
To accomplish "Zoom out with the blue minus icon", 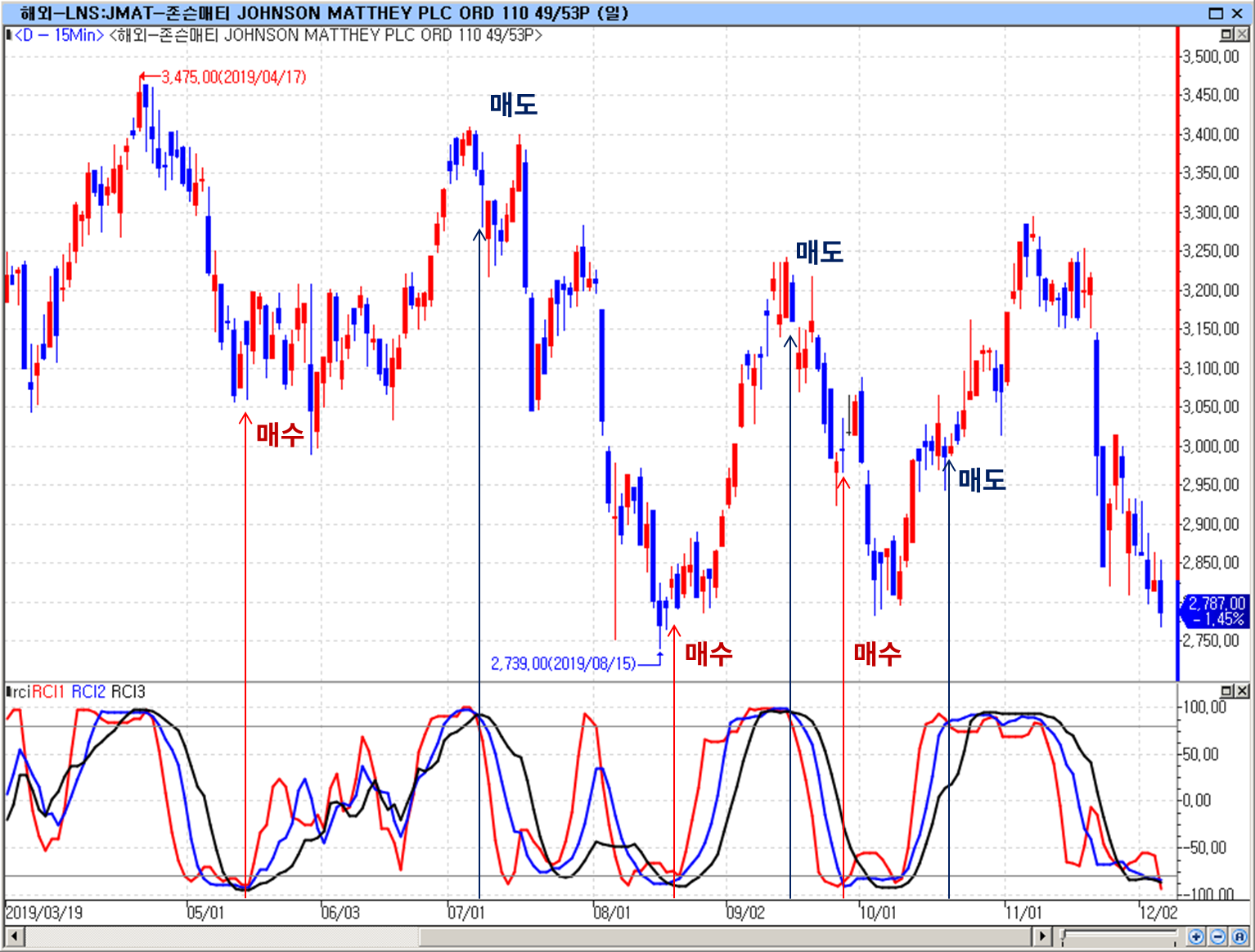I will tap(1217, 936).
